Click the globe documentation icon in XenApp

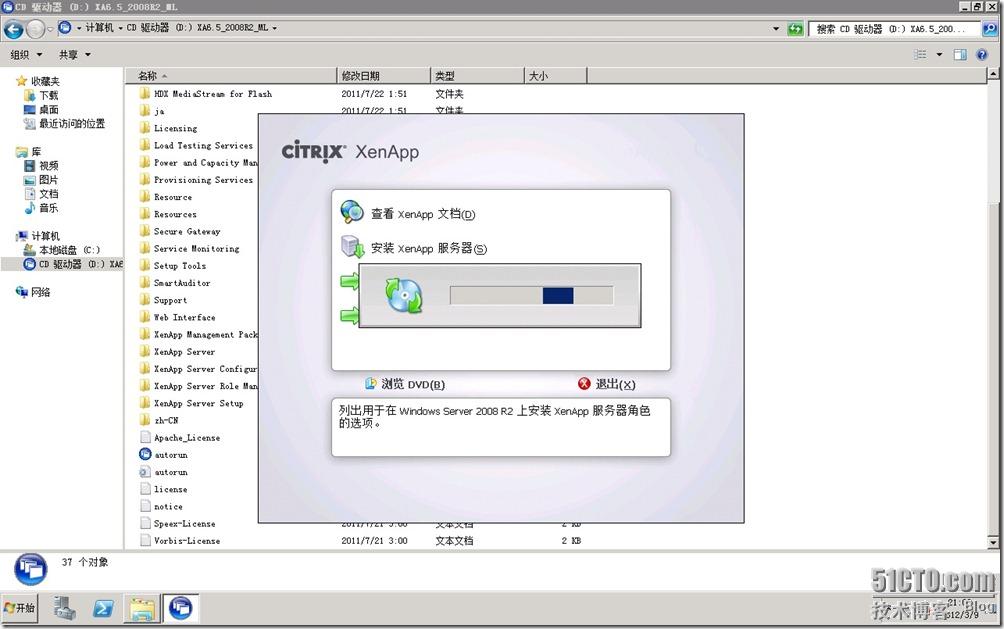(352, 212)
